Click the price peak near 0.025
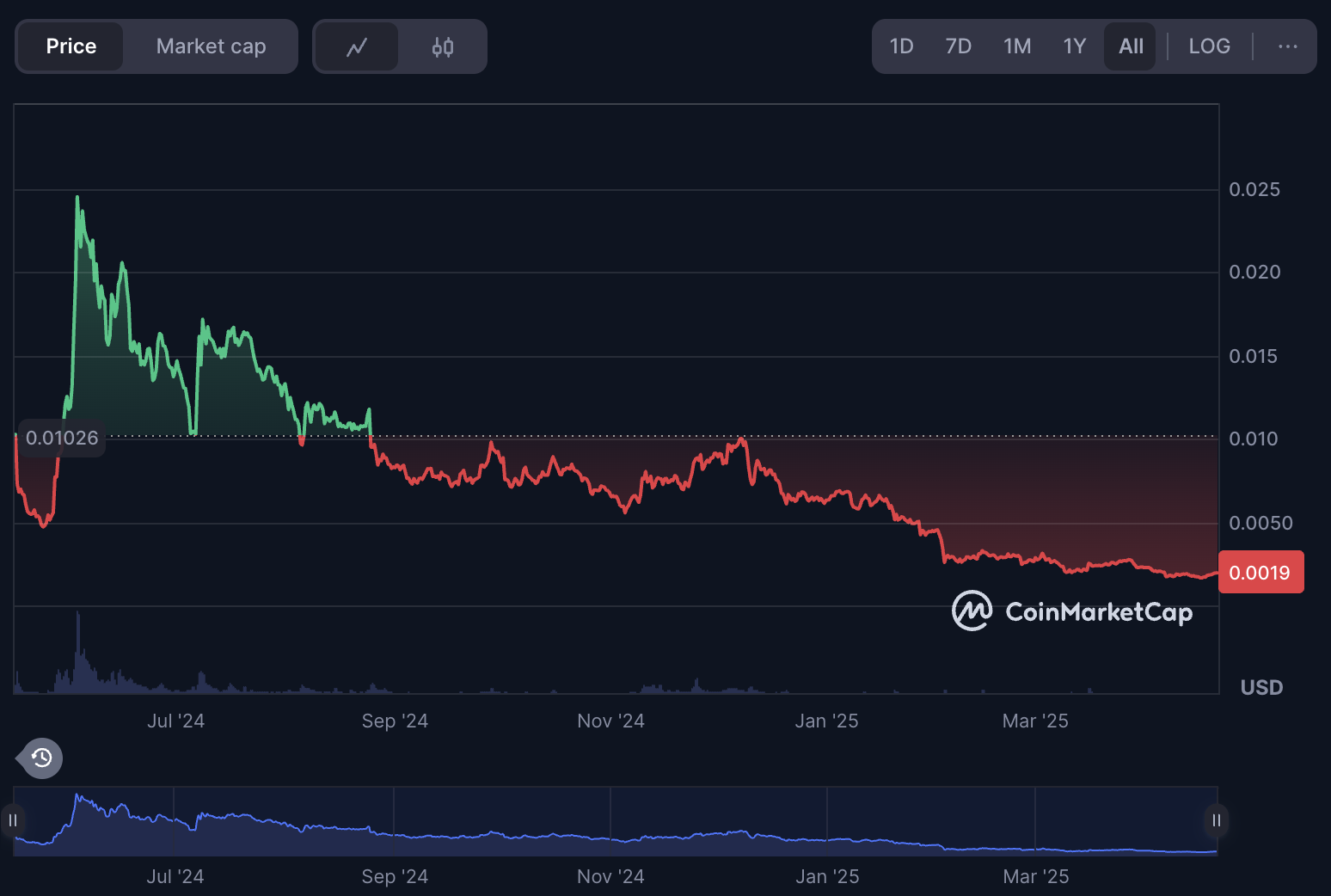This screenshot has width=1331, height=896. coord(77,198)
